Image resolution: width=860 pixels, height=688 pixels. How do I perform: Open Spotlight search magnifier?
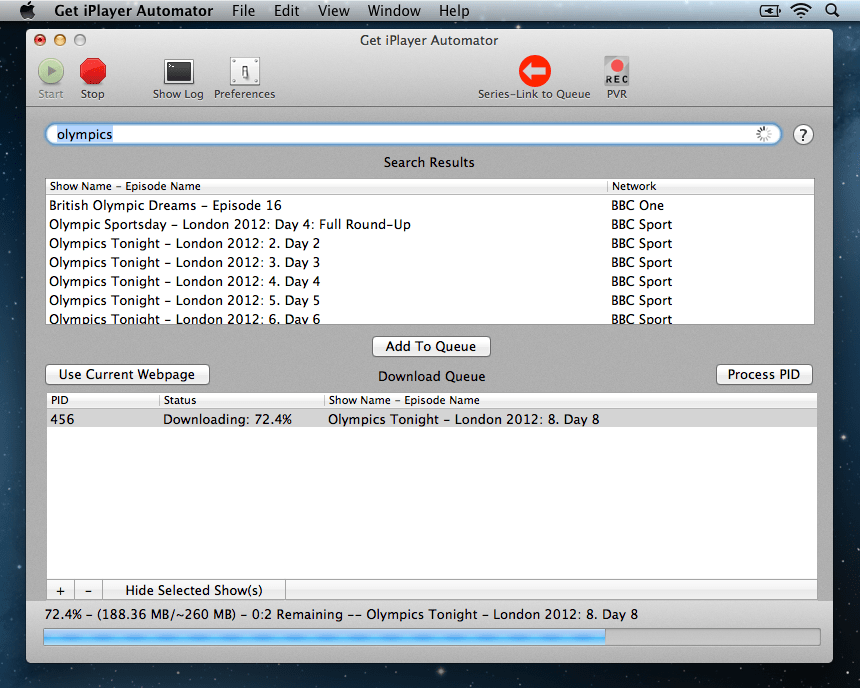click(832, 10)
